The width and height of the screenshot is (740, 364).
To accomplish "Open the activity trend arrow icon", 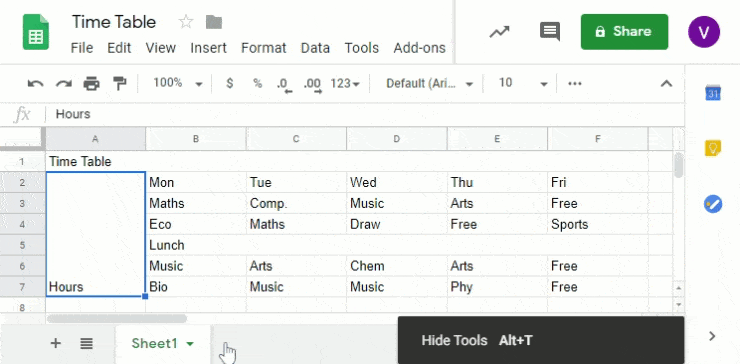I will 499,32.
